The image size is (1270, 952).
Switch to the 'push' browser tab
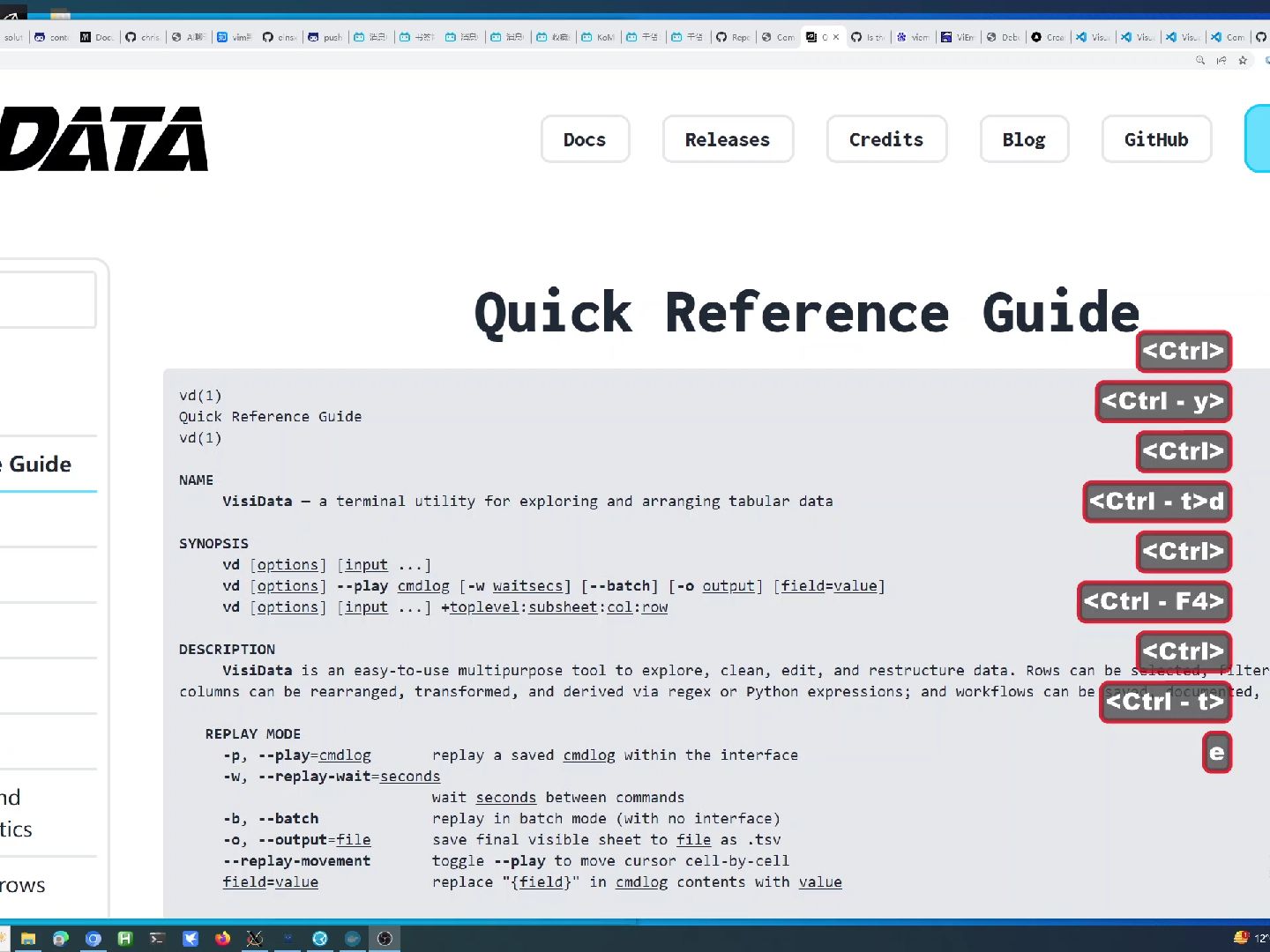[x=325, y=37]
